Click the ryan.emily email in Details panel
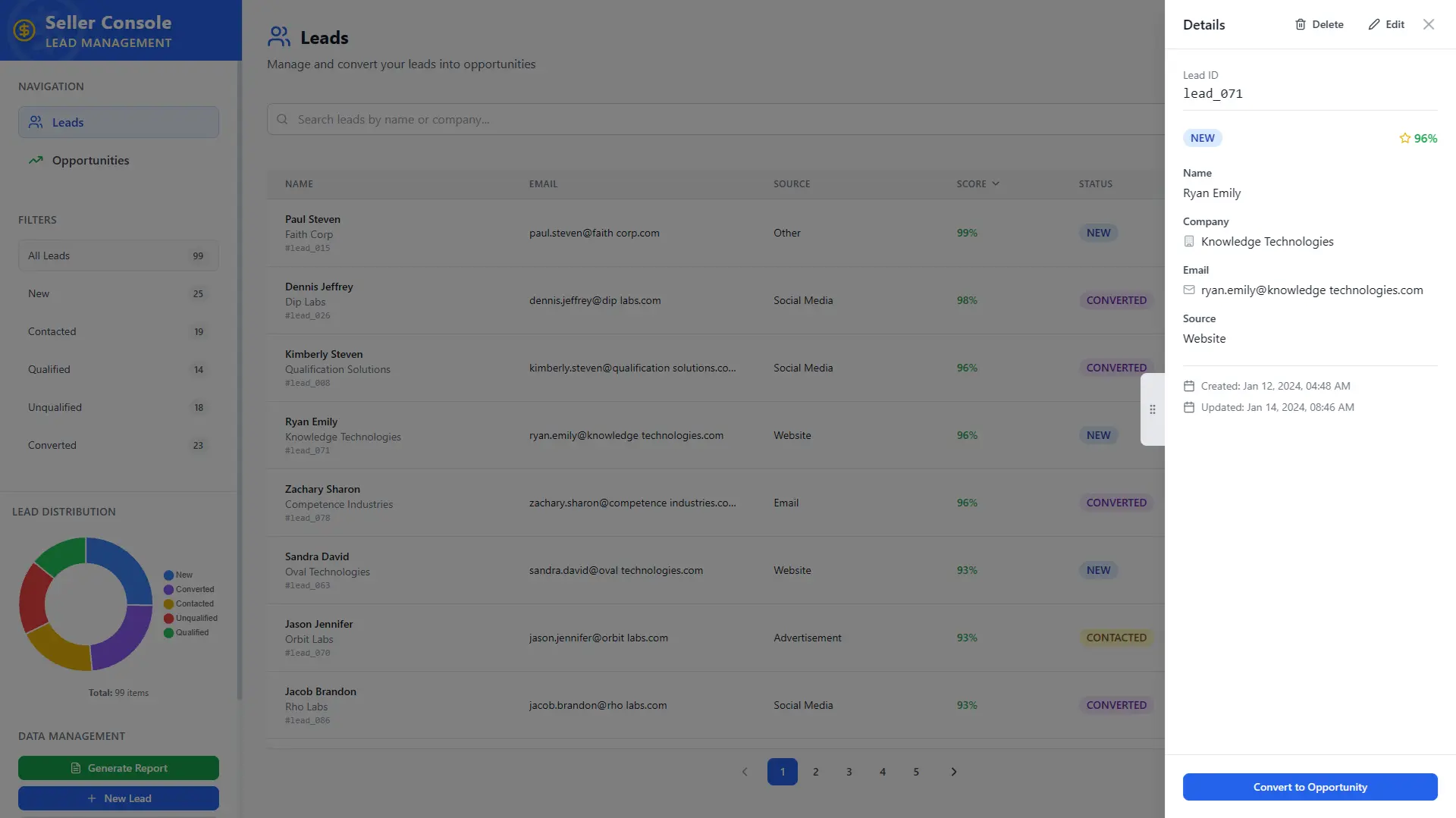Screen dimensions: 1456x818 pyautogui.click(x=1312, y=290)
